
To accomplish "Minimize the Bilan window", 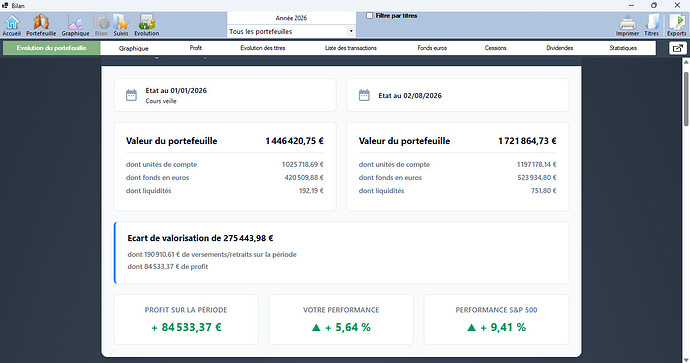I will pos(631,5).
